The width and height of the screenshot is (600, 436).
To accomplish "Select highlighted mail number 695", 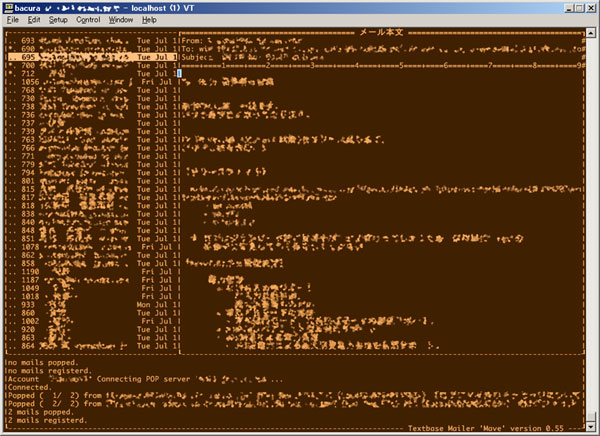I will point(90,57).
